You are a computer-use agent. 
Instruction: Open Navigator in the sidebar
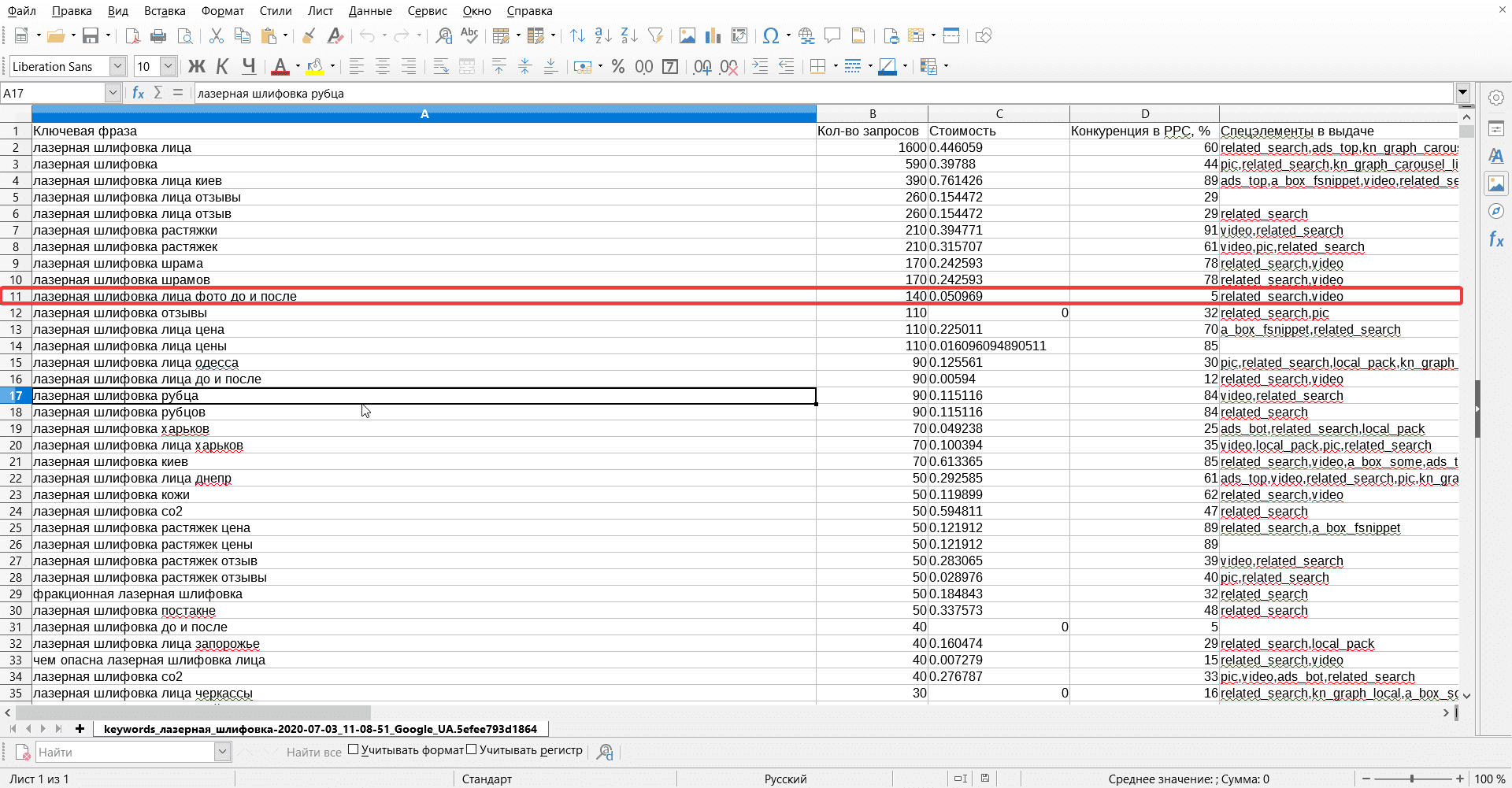tap(1496, 211)
